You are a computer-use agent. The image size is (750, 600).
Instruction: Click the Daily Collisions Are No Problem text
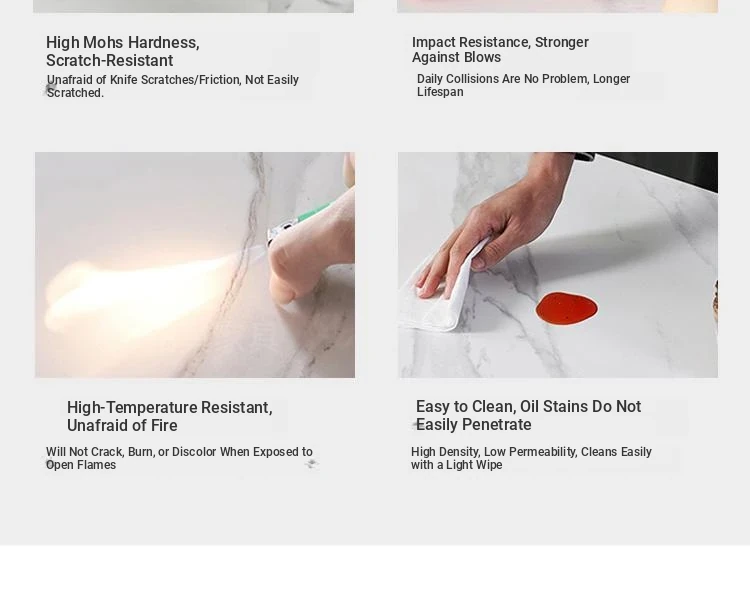(523, 85)
